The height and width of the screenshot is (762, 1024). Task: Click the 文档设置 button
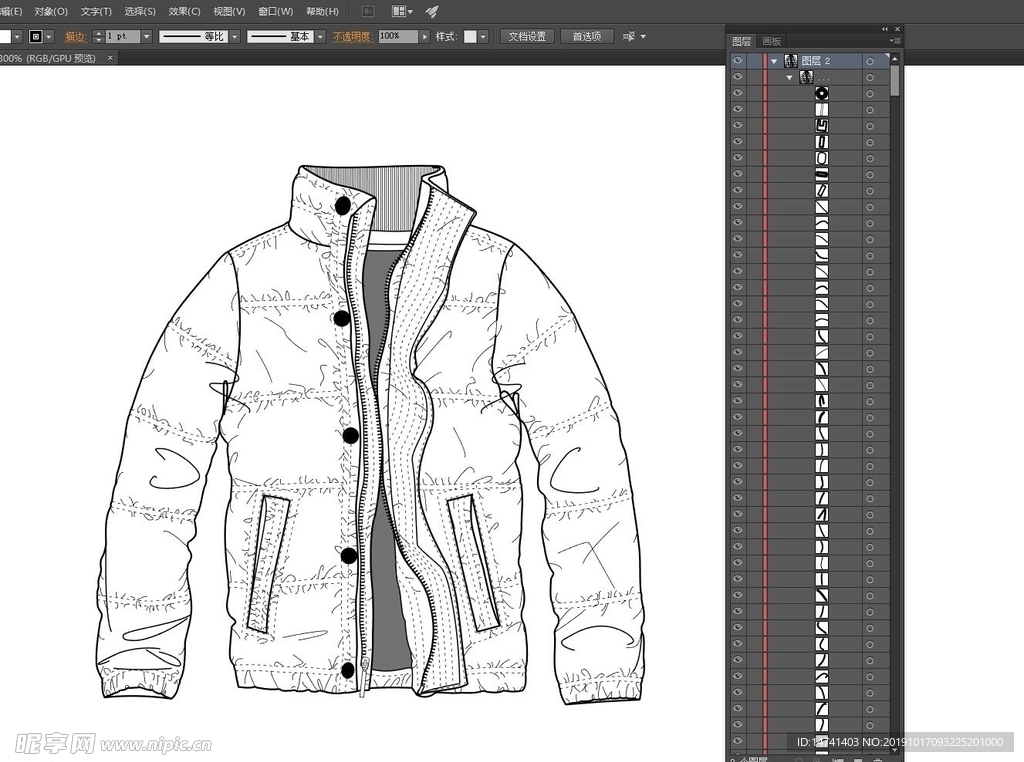[527, 36]
